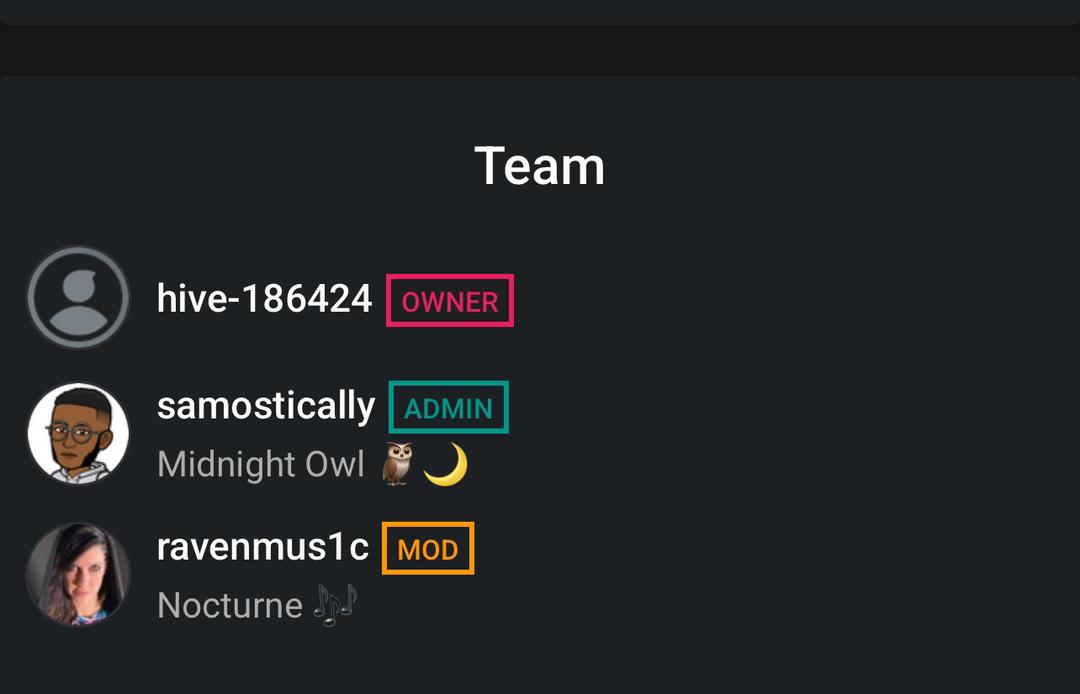Tap the word OWNER next to hive-186424
The height and width of the screenshot is (694, 1080).
click(x=450, y=302)
